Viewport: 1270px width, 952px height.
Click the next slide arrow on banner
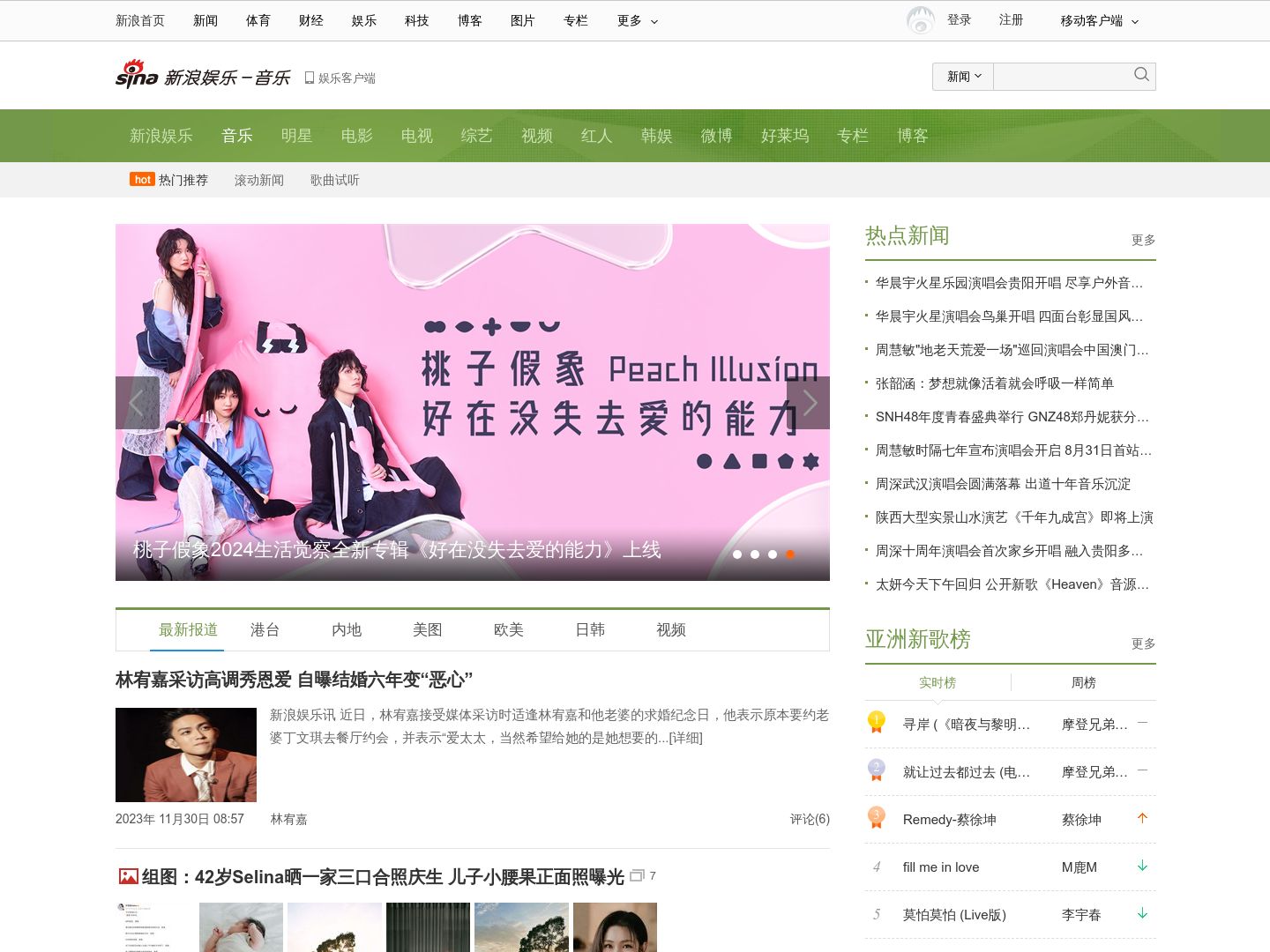(808, 403)
